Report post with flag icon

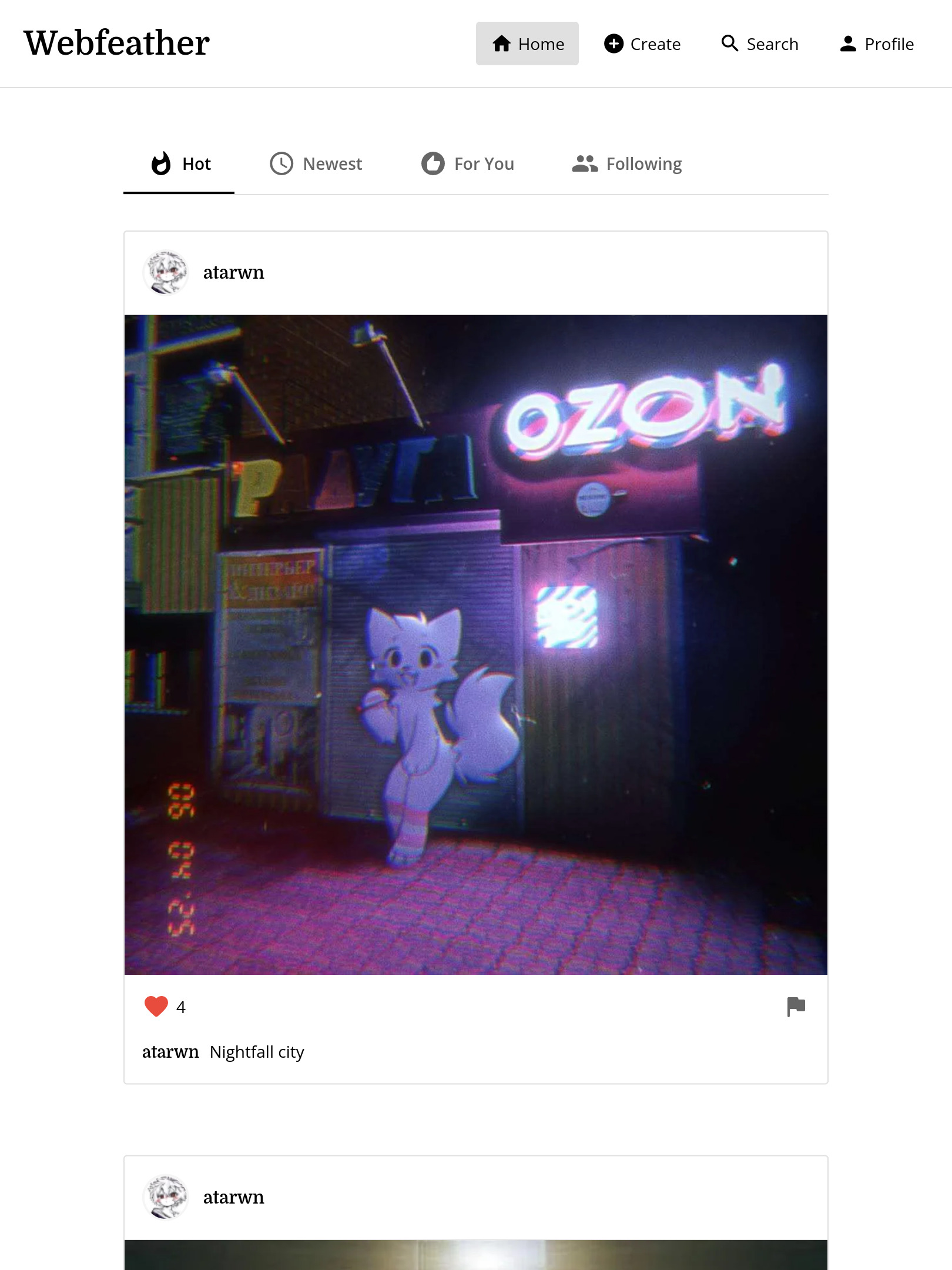796,1007
